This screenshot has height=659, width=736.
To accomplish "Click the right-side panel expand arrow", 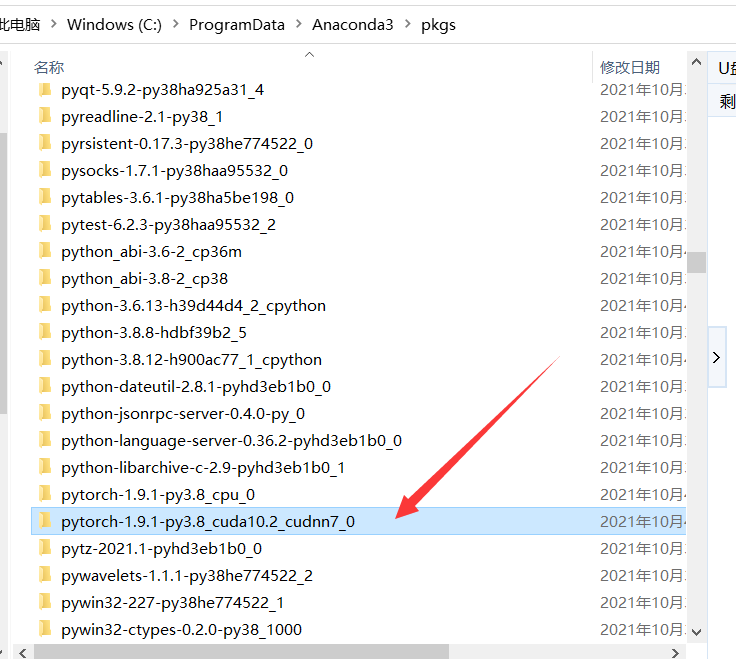I will coord(717,357).
